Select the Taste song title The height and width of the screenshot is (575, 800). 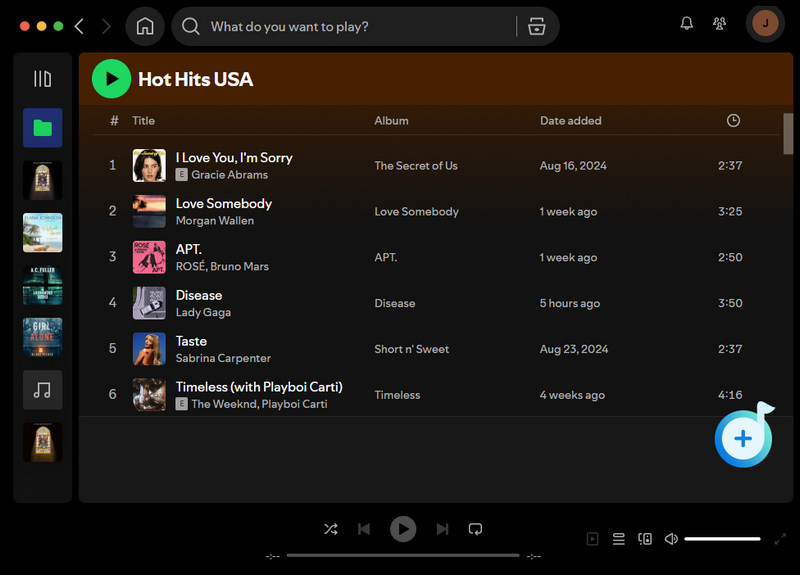coord(191,341)
